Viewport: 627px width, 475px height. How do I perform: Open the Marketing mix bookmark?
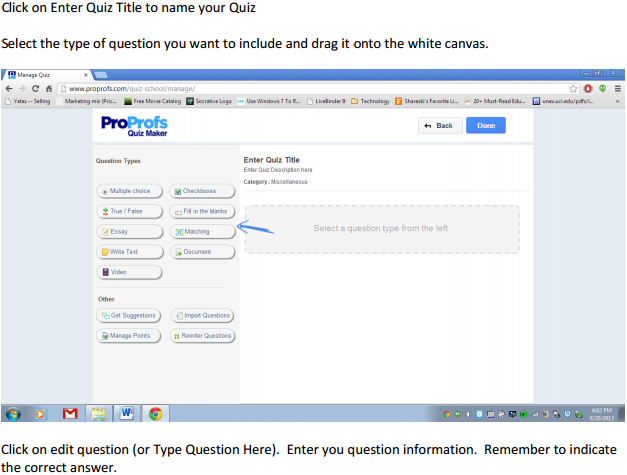(x=86, y=102)
